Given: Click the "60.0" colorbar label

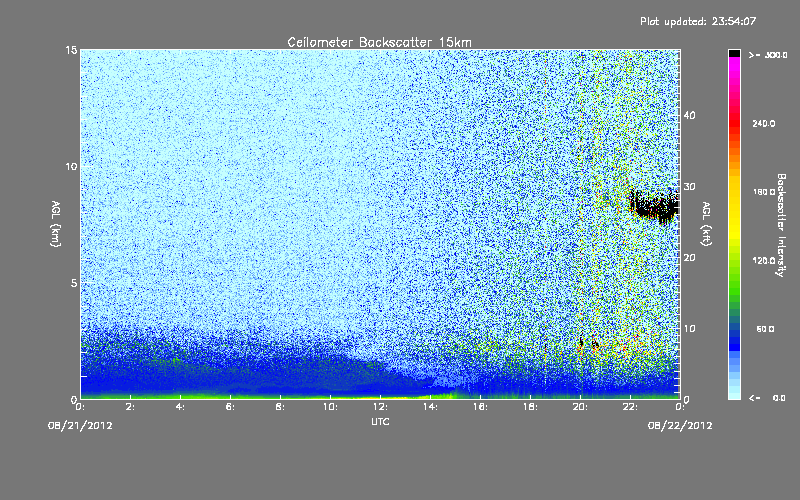Looking at the screenshot, I should click(765, 330).
